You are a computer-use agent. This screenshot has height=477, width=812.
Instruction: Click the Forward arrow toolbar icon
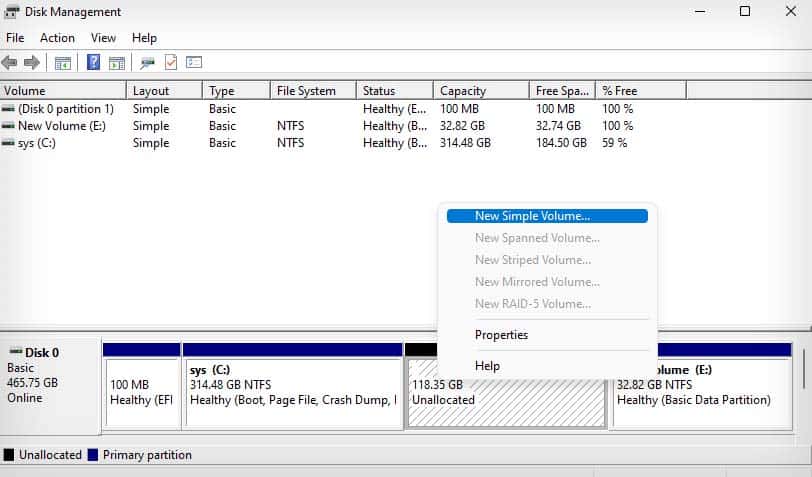coord(32,63)
